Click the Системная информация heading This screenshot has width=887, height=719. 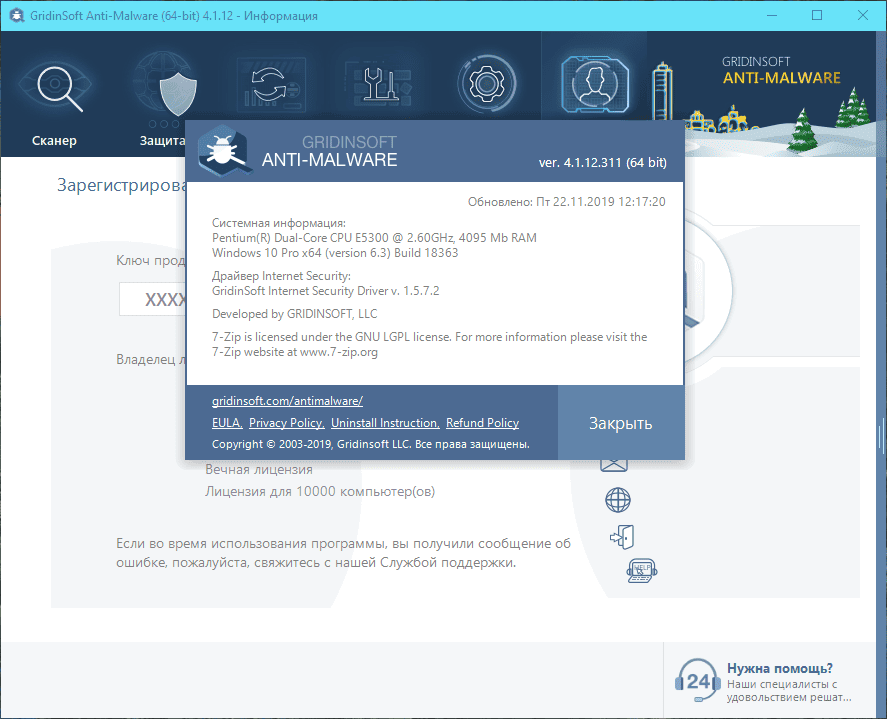(x=278, y=223)
